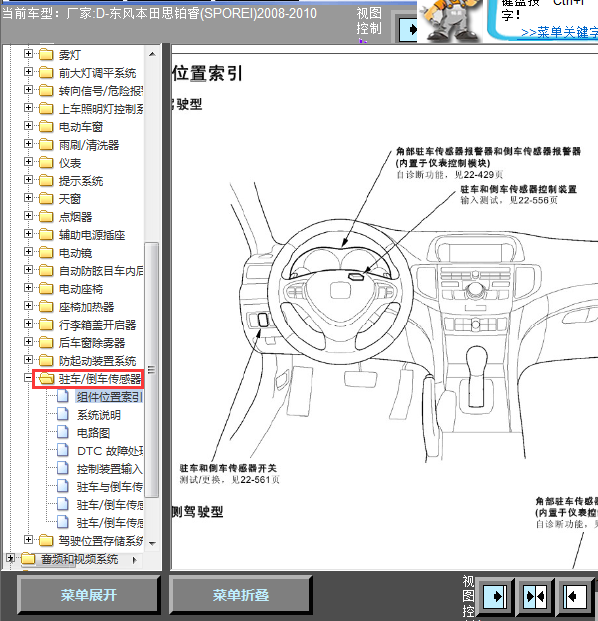The height and width of the screenshot is (621, 598).
Task: Expand the 防起动装置系统 tree node
Action: pyautogui.click(x=28, y=360)
